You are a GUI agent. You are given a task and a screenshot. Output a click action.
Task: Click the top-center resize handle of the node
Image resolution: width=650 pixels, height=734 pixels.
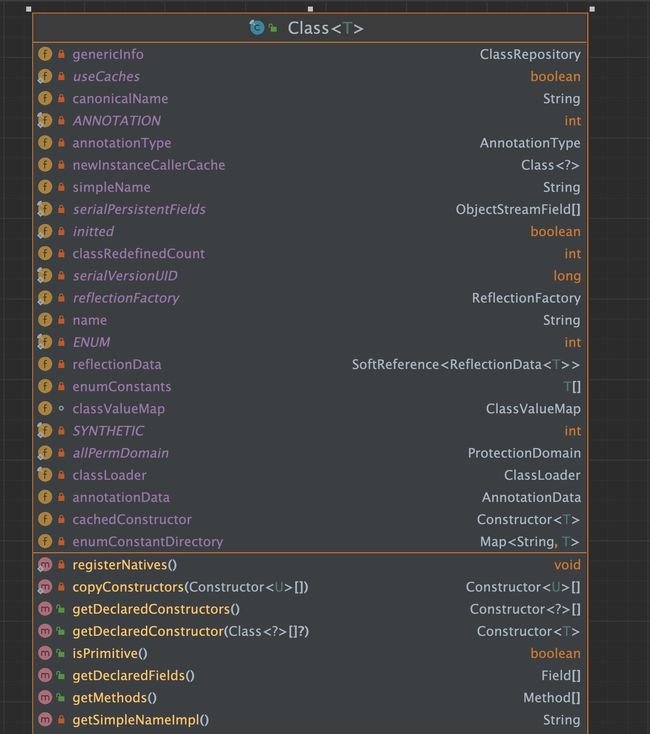click(310, 9)
